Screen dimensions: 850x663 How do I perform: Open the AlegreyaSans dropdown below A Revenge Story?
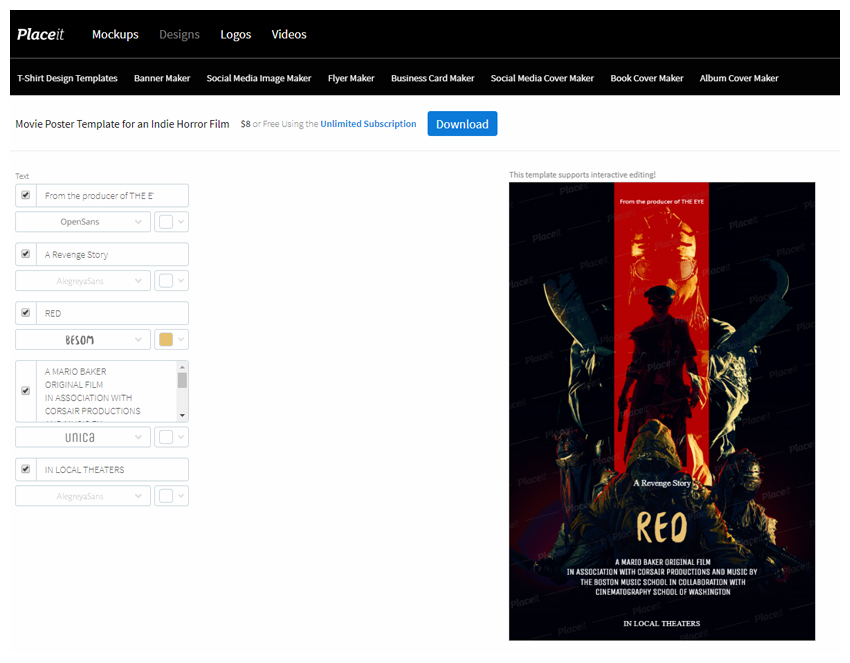(x=82, y=280)
